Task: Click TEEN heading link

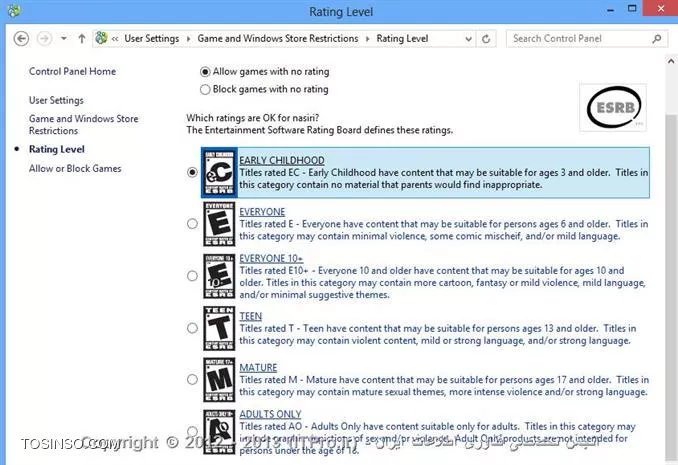Action: coord(251,317)
